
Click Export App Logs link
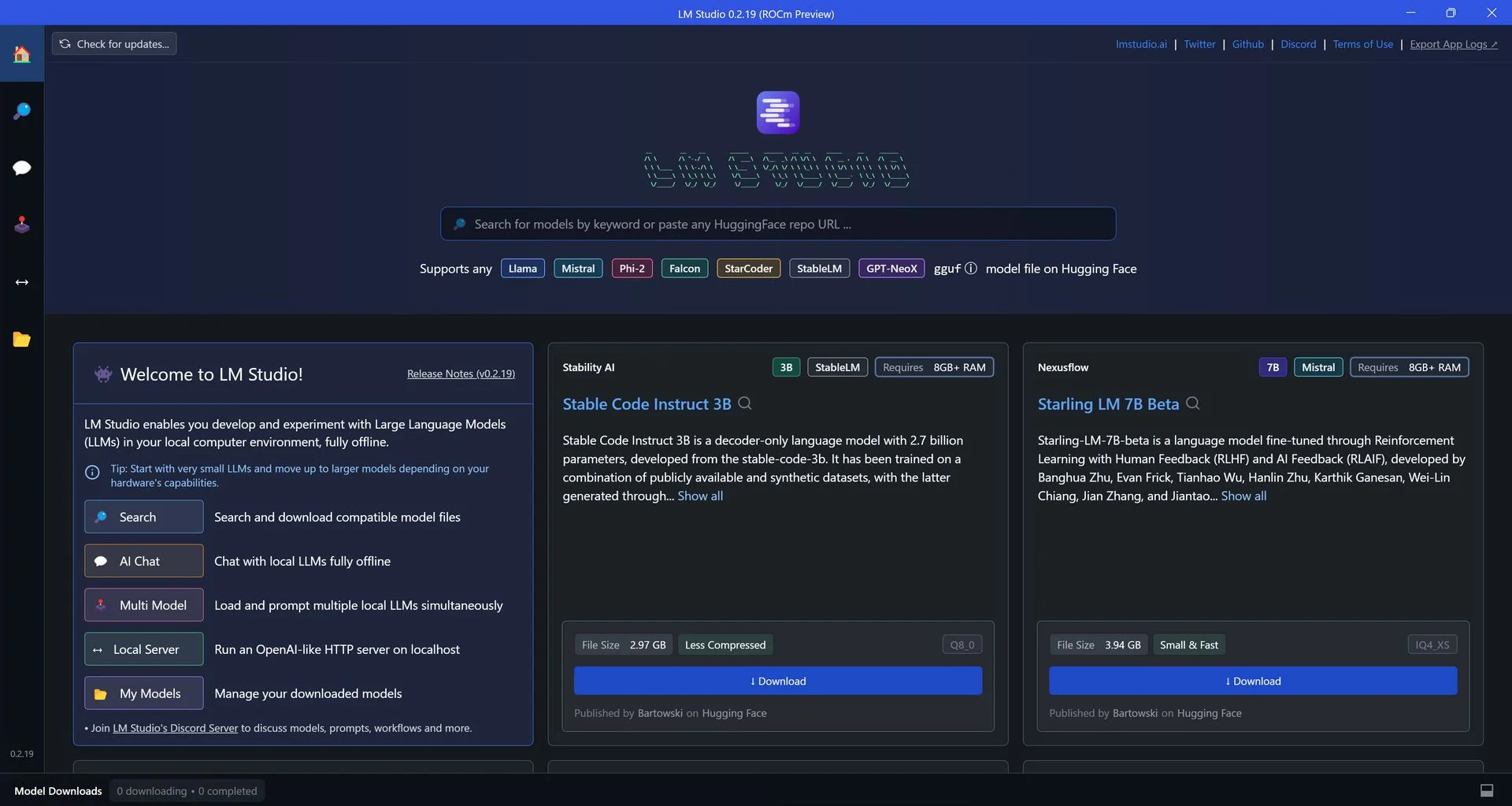click(1454, 44)
